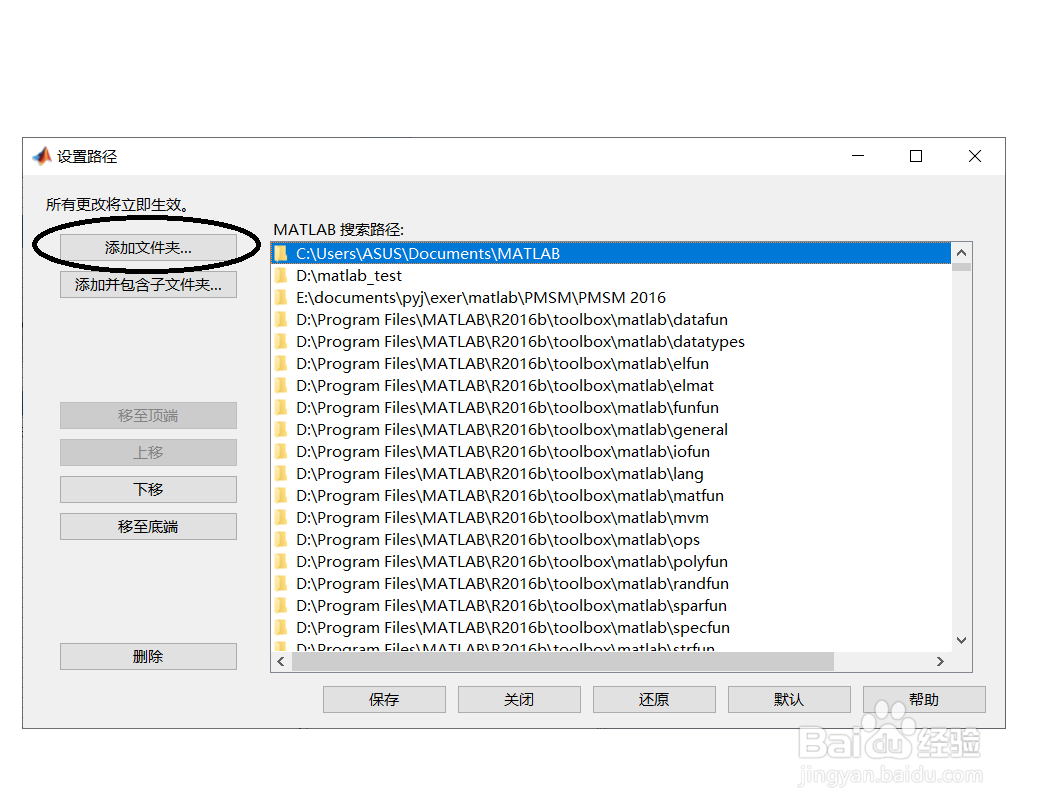Select path D:\matlab_test
The height and width of the screenshot is (811, 1041).
pyautogui.click(x=611, y=275)
